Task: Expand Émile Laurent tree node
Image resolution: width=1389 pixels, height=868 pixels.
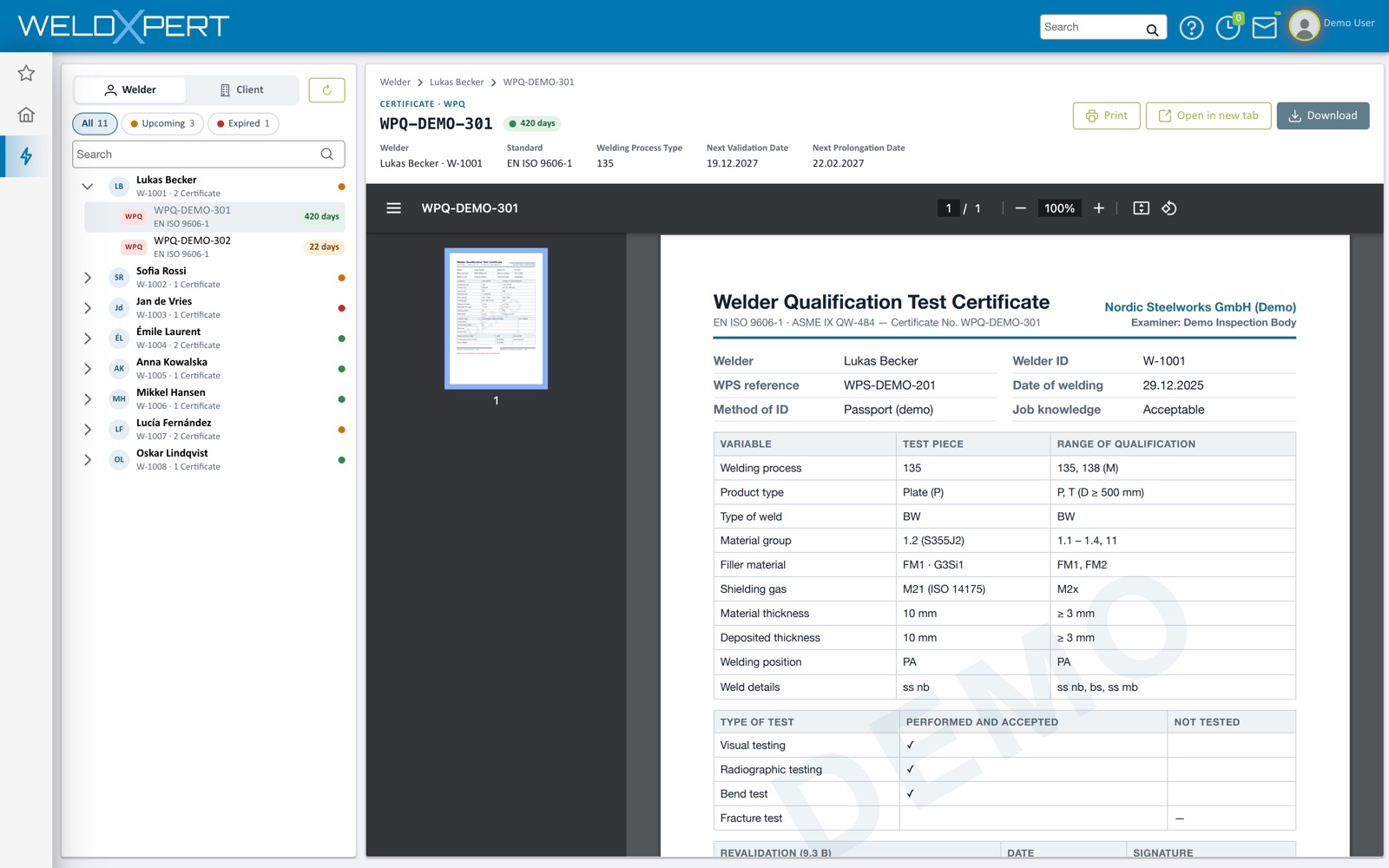Action: click(88, 339)
